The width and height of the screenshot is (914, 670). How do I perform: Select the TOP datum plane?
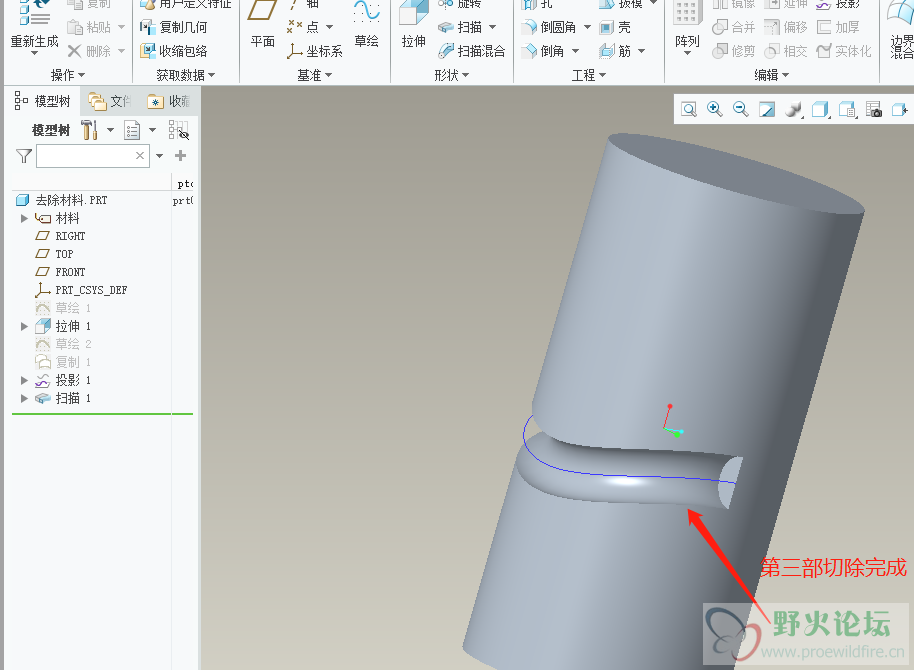(54, 254)
